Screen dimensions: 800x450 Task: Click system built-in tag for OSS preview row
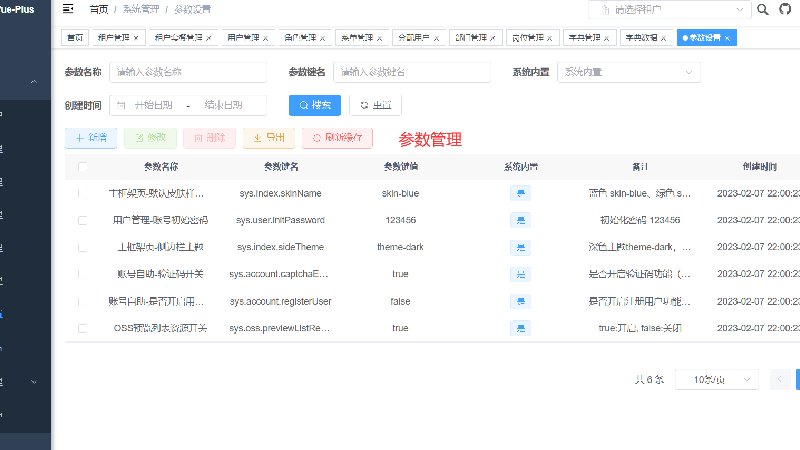point(520,328)
